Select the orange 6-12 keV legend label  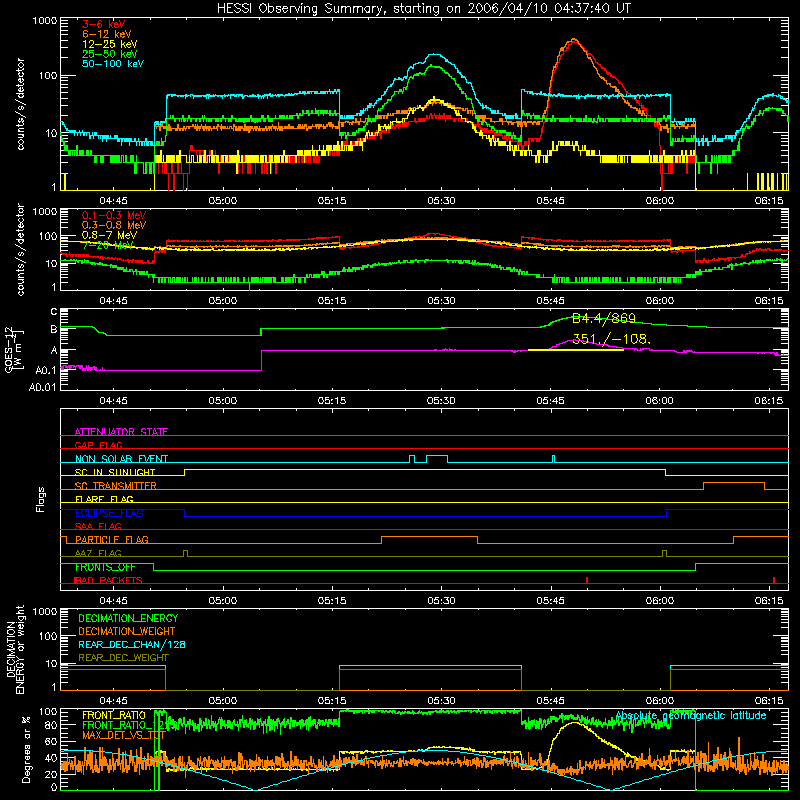pyautogui.click(x=107, y=34)
